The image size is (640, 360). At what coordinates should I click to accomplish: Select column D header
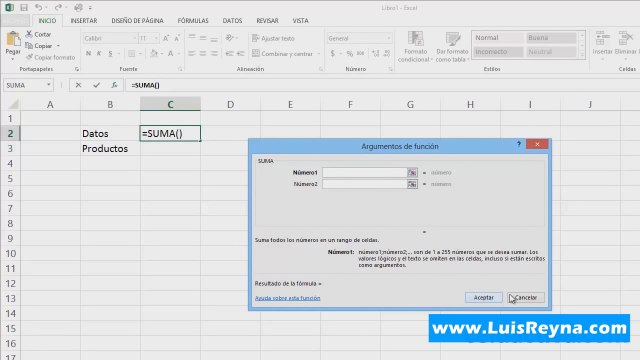pos(231,104)
